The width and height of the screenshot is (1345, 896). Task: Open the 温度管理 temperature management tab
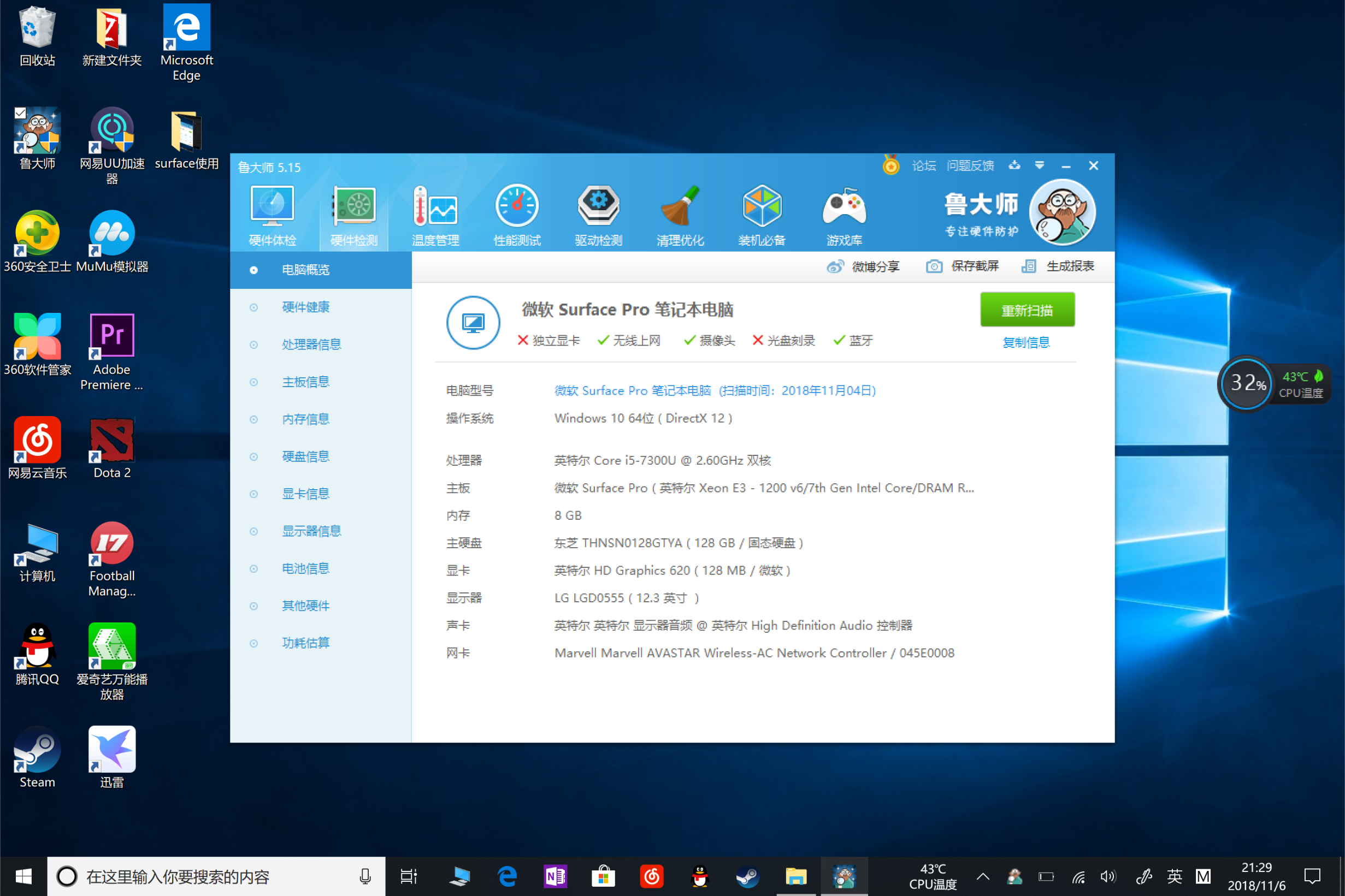pos(435,216)
